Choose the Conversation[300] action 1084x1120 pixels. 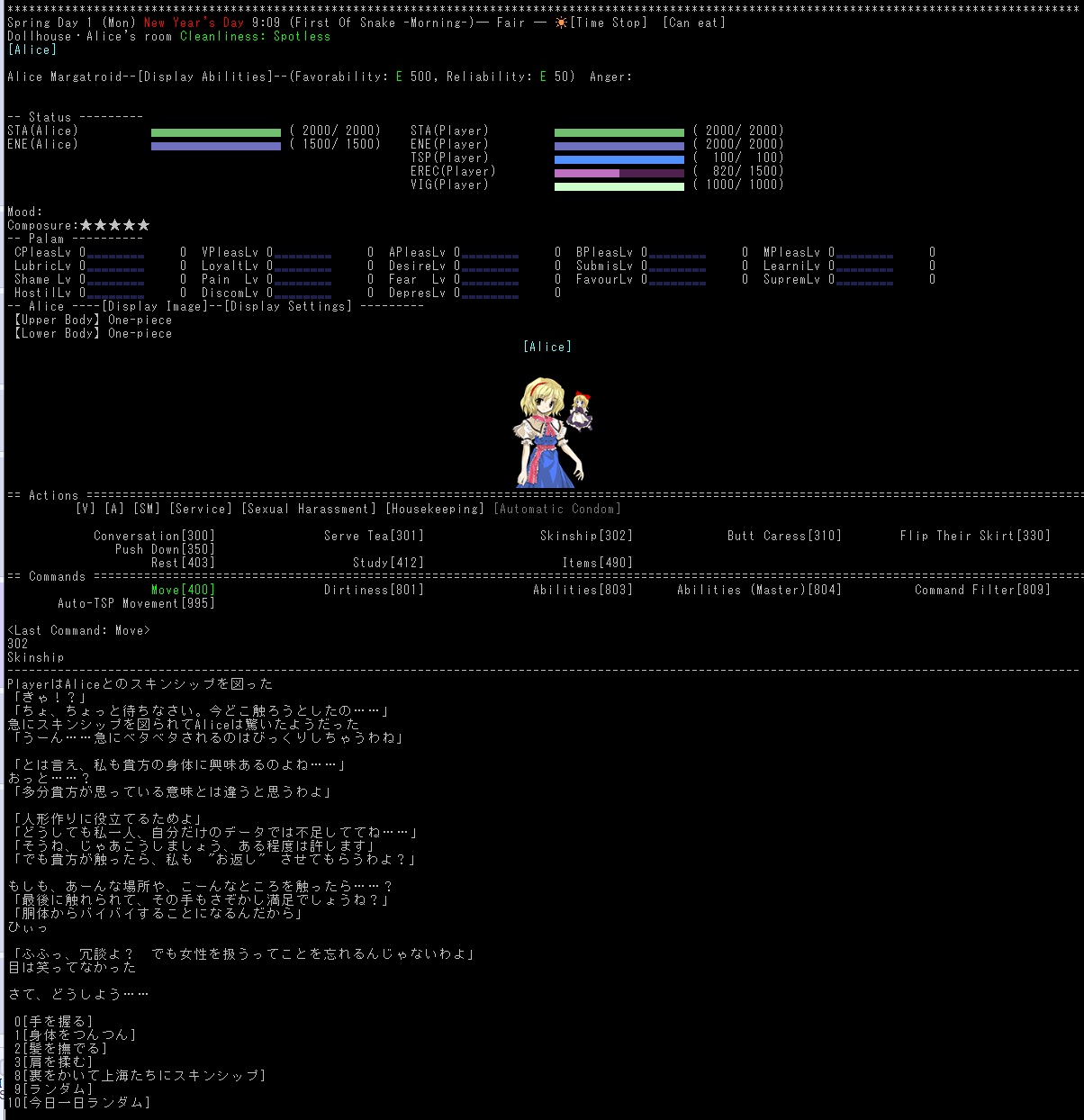point(154,536)
